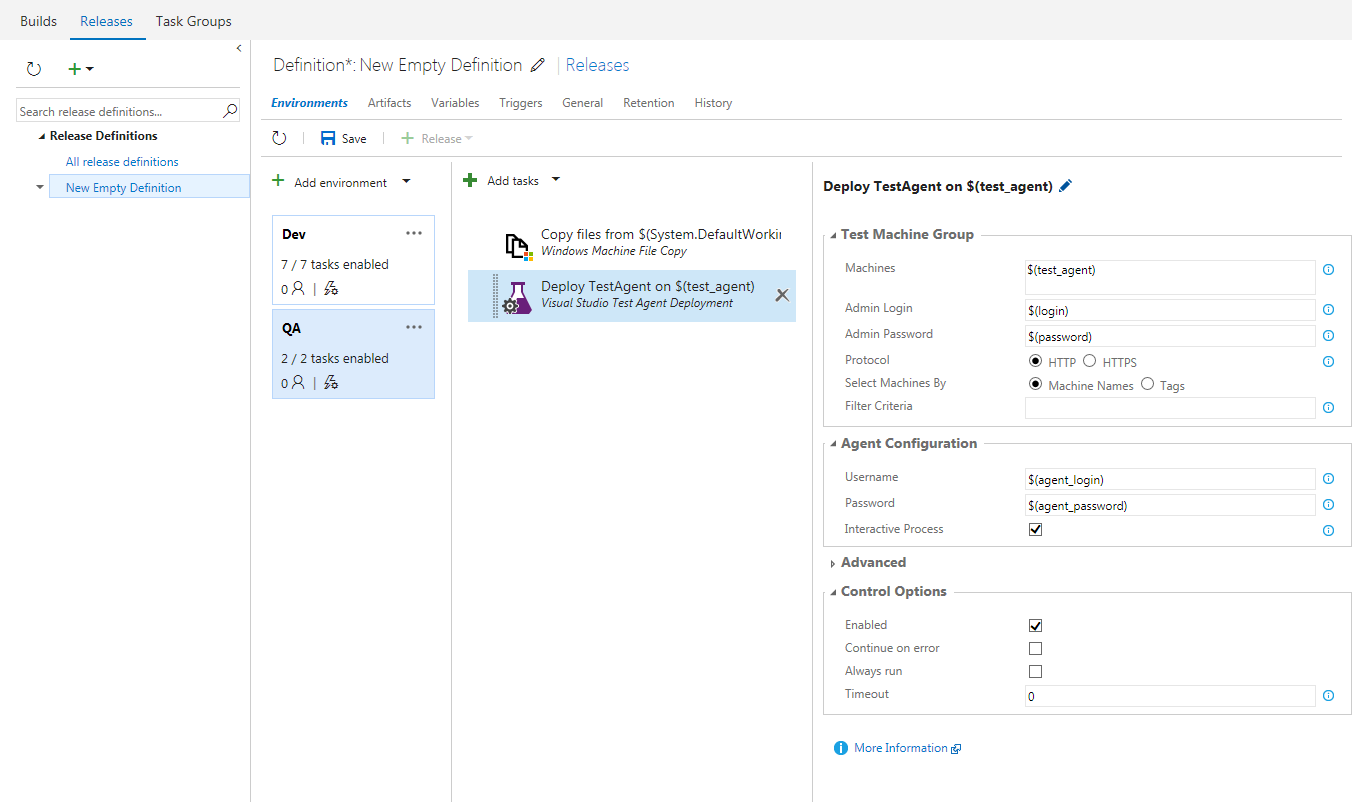This screenshot has height=802, width=1352.
Task: Open the Dev environment ellipsis menu
Action: [x=414, y=234]
